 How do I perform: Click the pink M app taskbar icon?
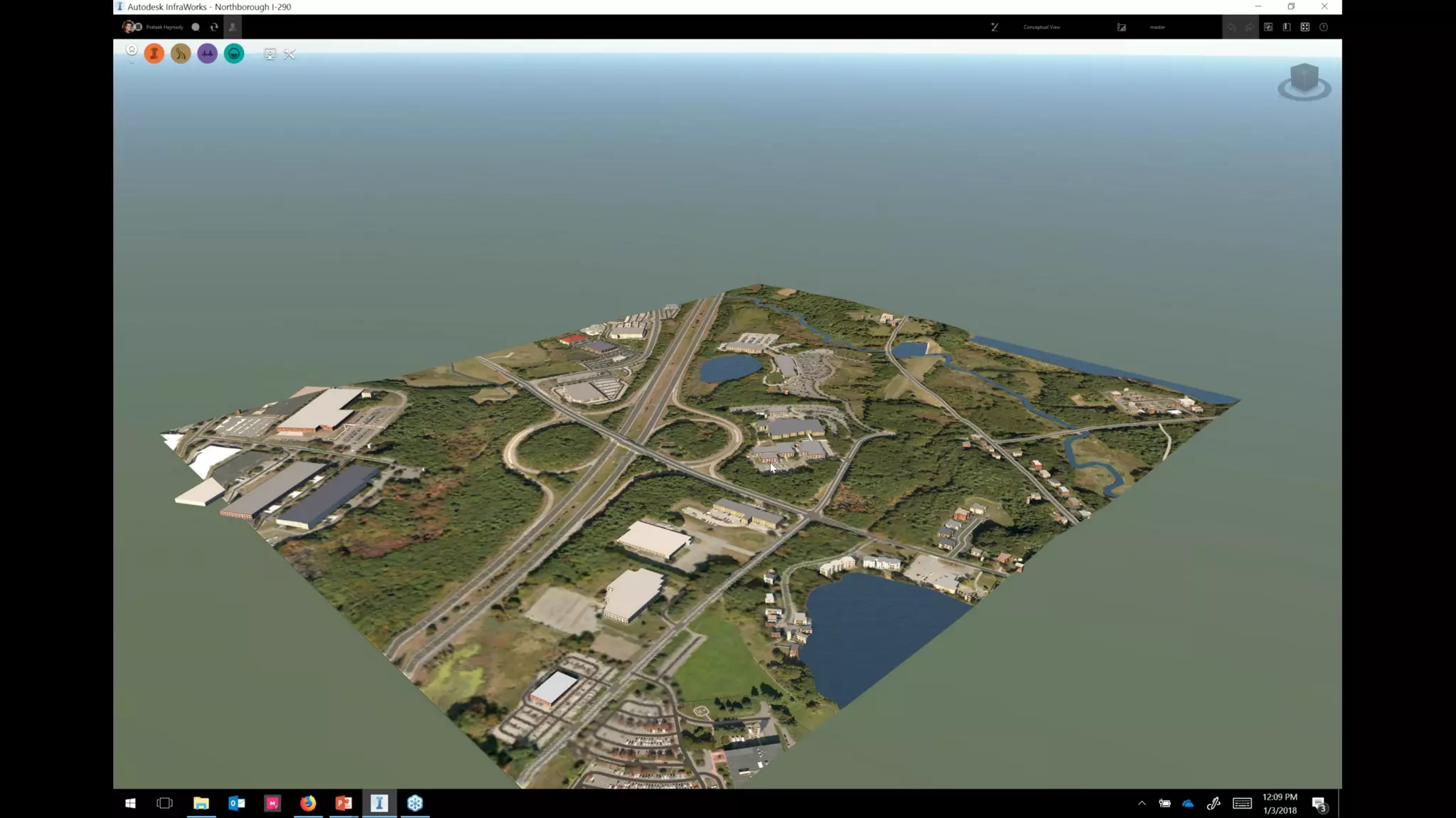click(272, 803)
